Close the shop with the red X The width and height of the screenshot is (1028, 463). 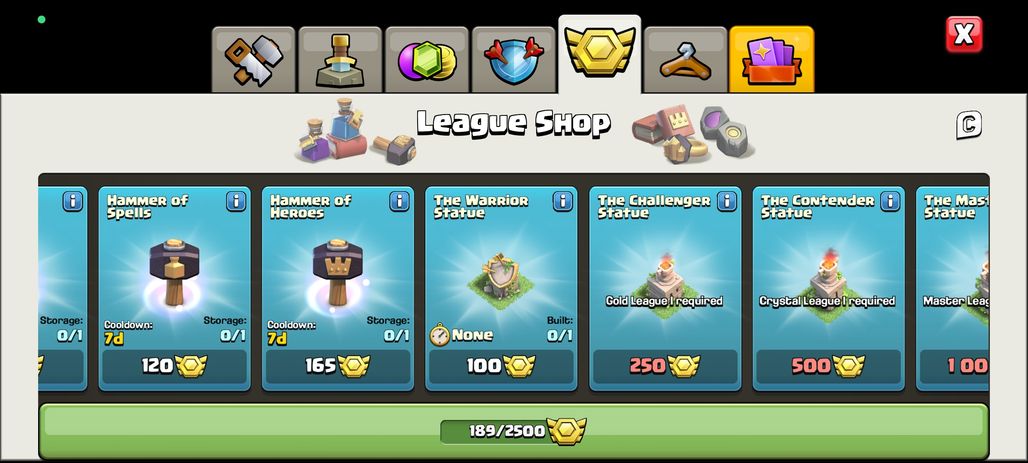coord(964,34)
